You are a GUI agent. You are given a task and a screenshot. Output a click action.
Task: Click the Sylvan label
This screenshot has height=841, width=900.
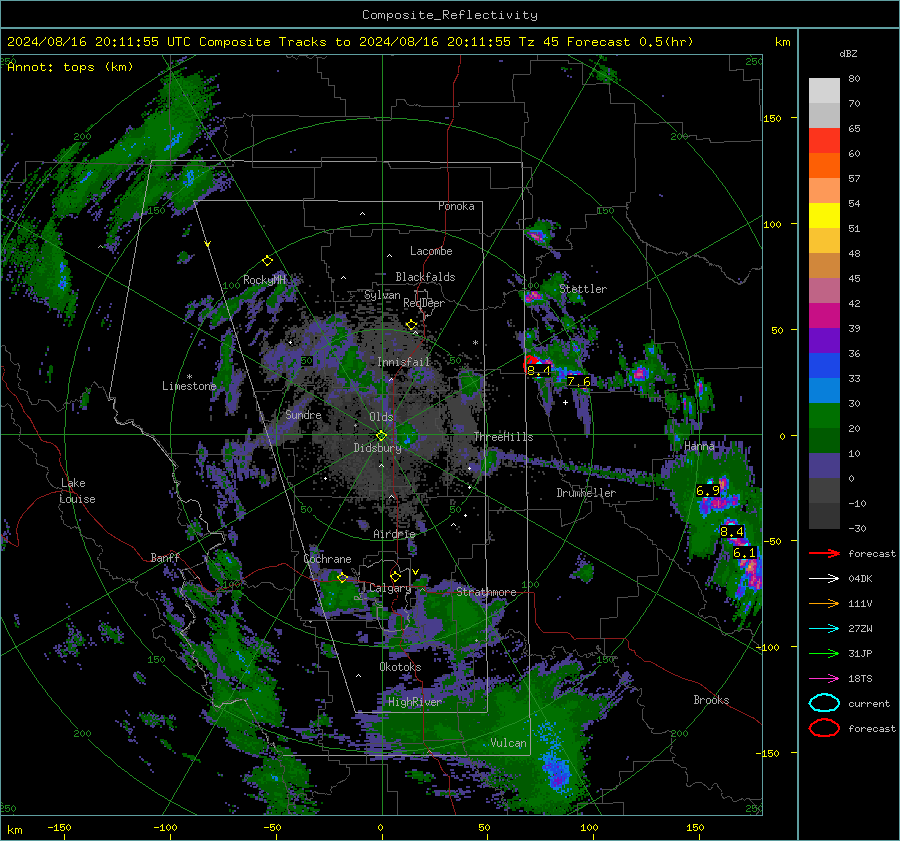click(382, 295)
